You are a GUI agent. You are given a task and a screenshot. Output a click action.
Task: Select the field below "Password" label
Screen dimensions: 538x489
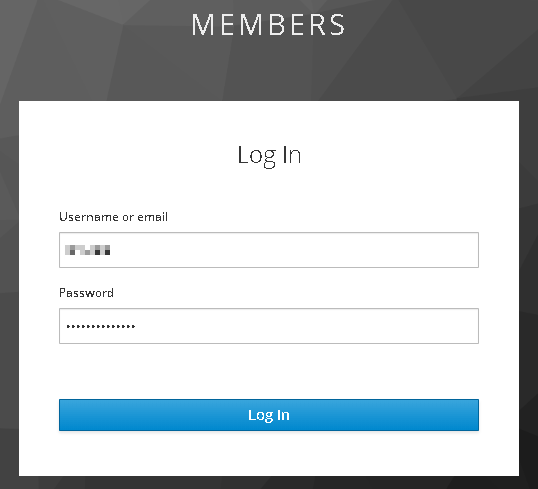pyautogui.click(x=269, y=326)
